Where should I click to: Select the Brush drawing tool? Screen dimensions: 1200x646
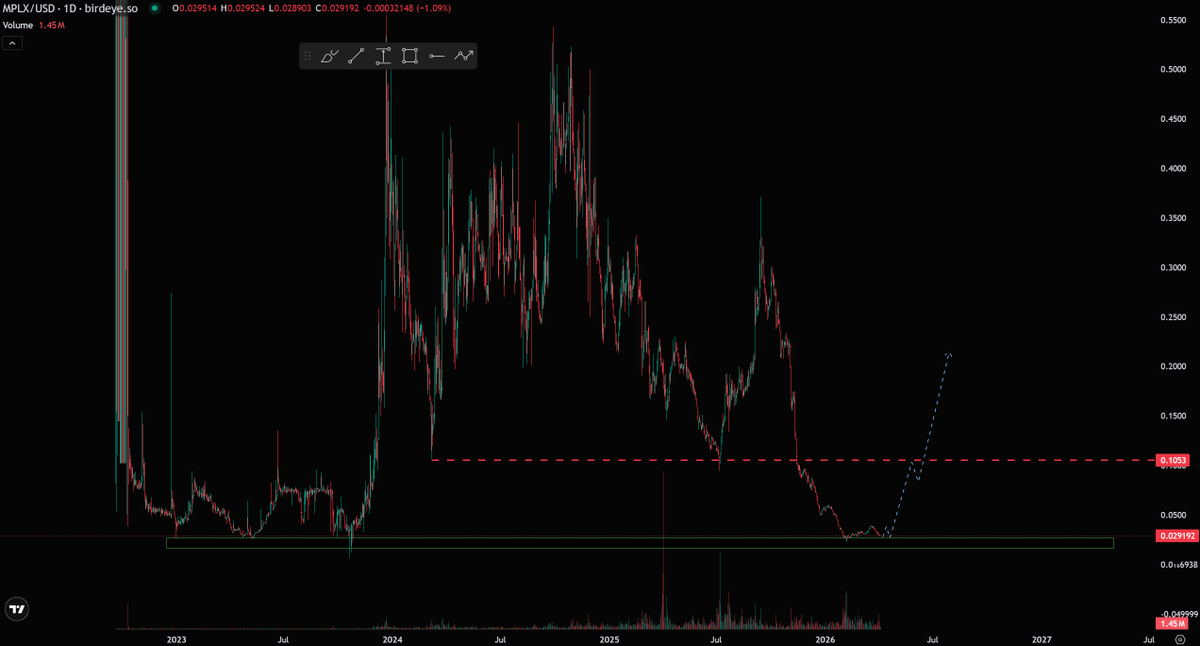point(331,57)
